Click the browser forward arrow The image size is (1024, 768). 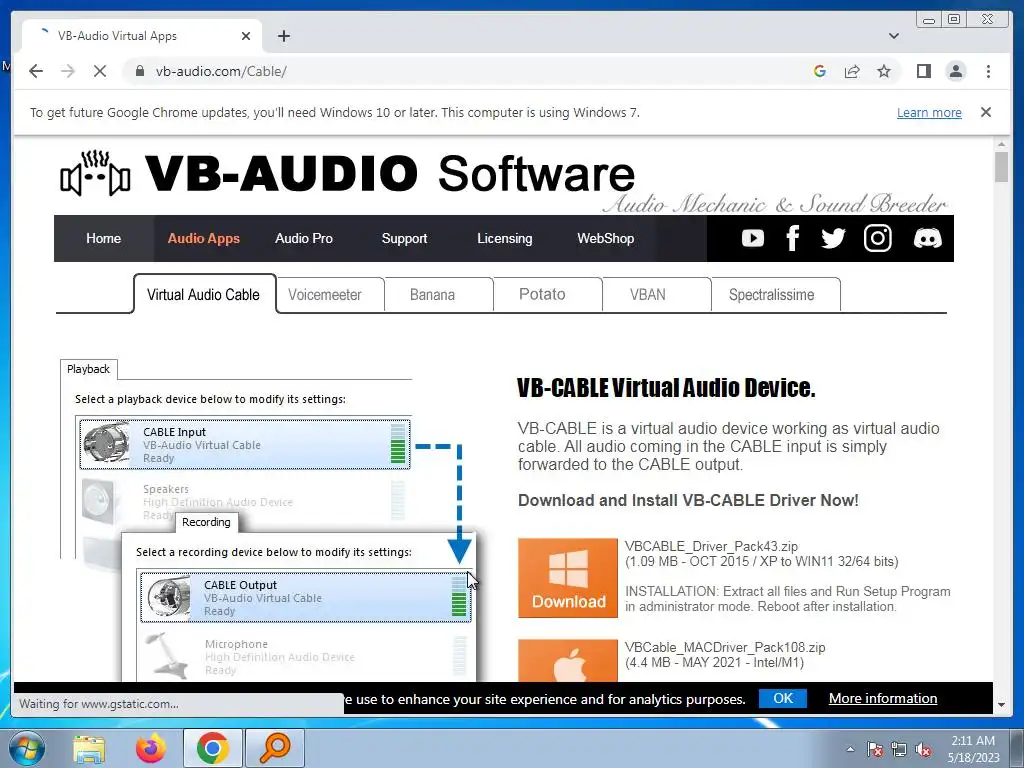68,71
